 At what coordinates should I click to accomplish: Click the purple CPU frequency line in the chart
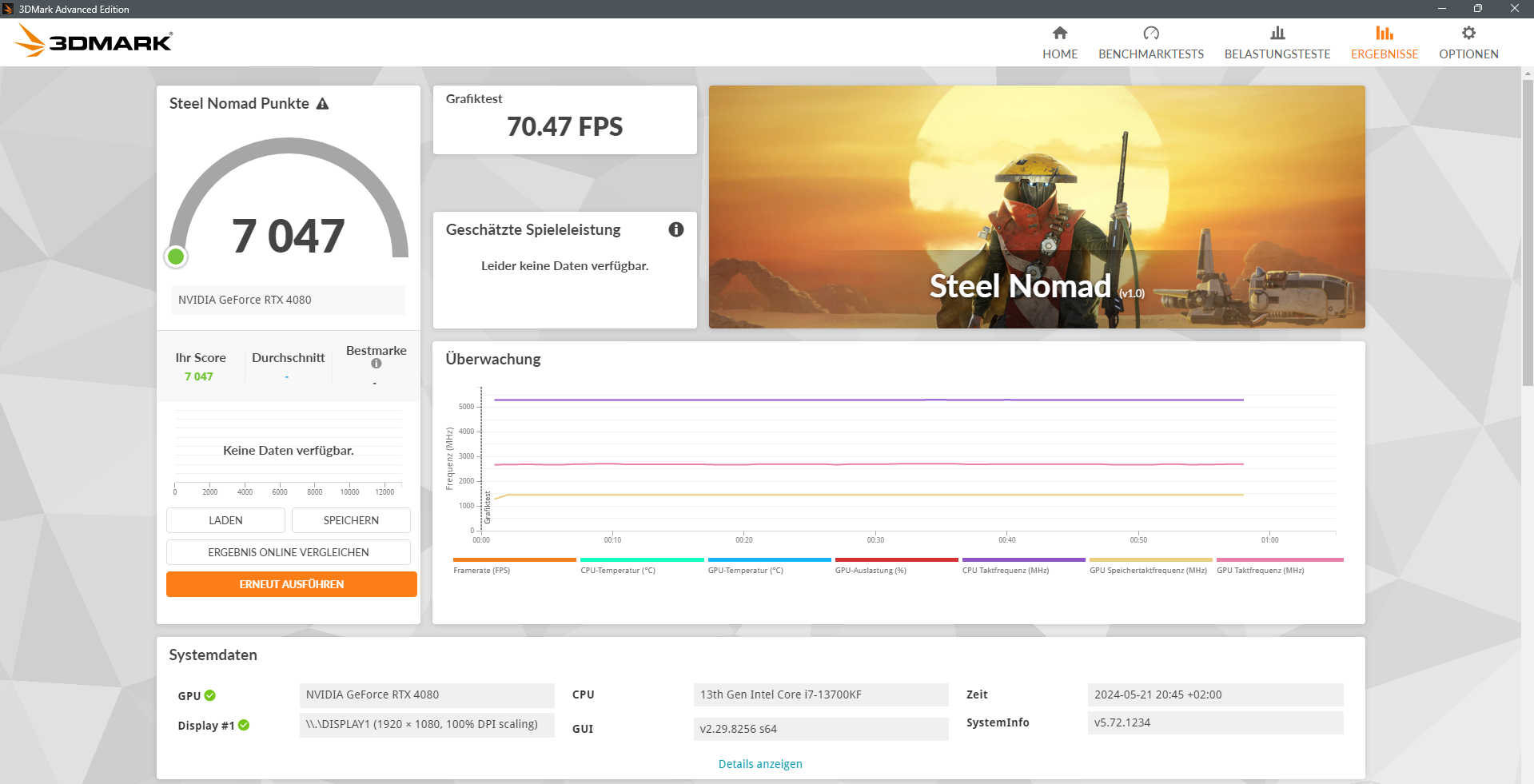(x=868, y=400)
